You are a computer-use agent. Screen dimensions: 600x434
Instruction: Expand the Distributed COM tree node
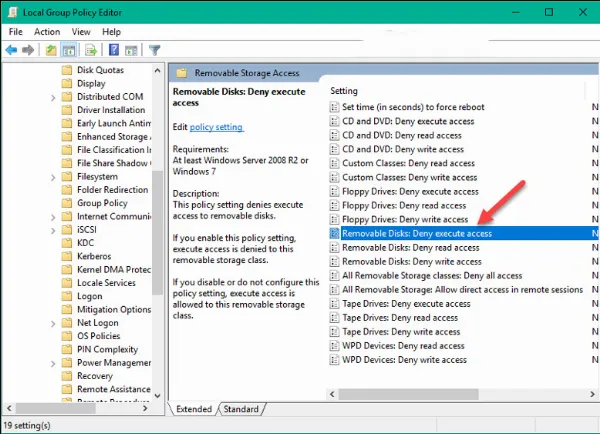pos(53,97)
